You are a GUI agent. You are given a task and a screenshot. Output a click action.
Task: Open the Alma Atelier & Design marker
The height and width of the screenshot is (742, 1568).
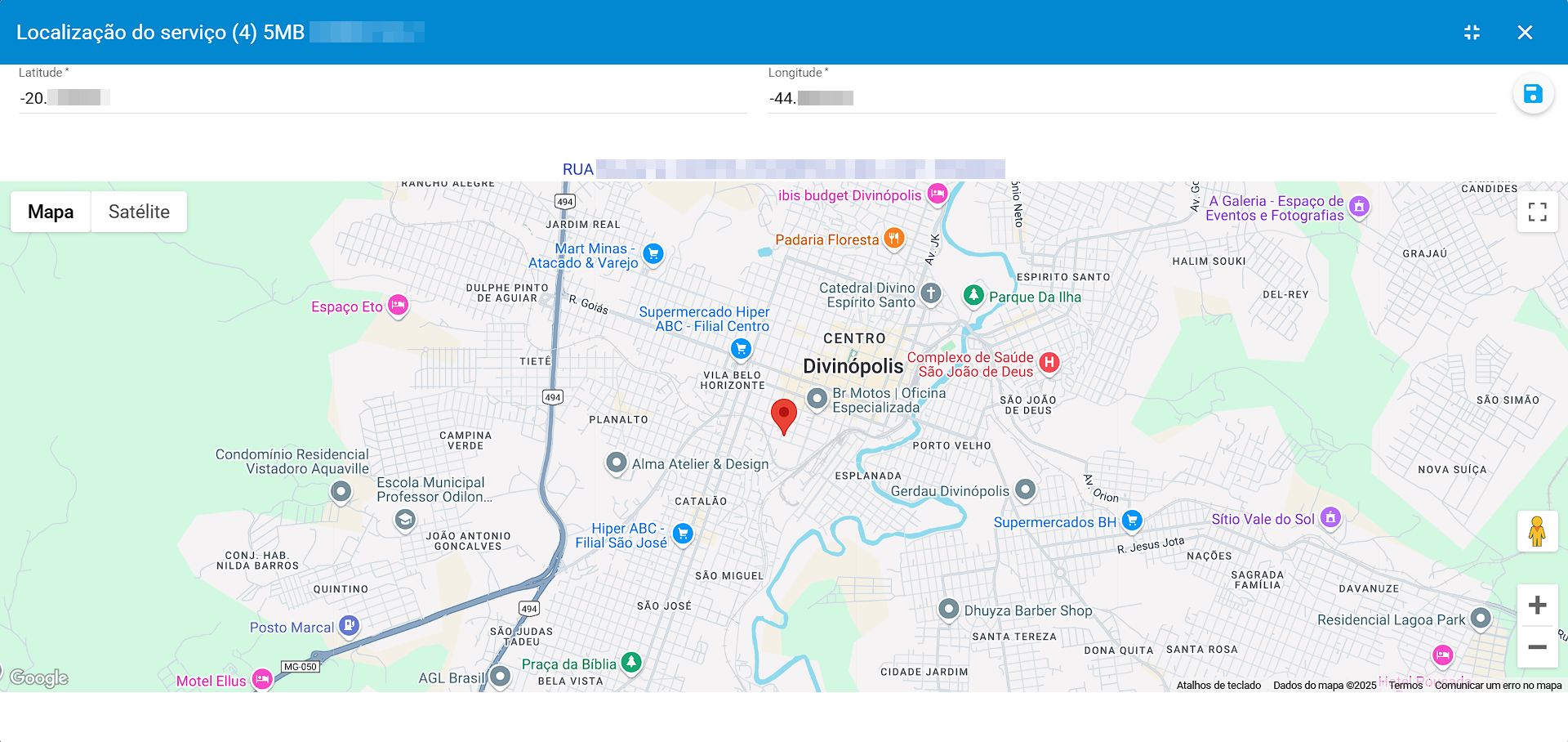click(x=616, y=463)
